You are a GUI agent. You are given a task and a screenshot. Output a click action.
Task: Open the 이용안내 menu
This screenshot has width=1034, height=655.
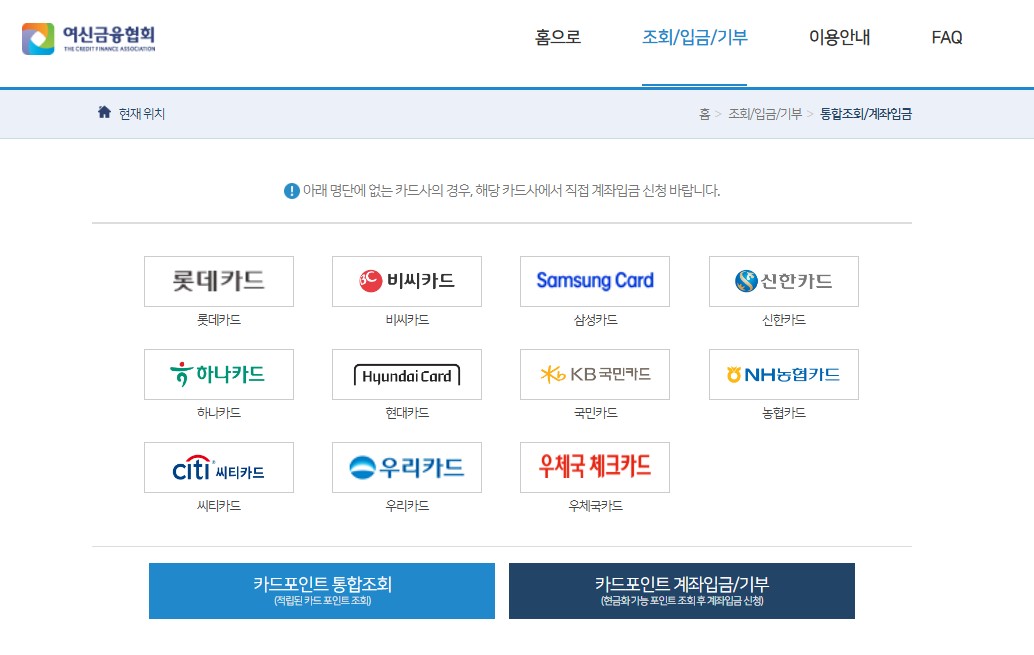pyautogui.click(x=839, y=37)
